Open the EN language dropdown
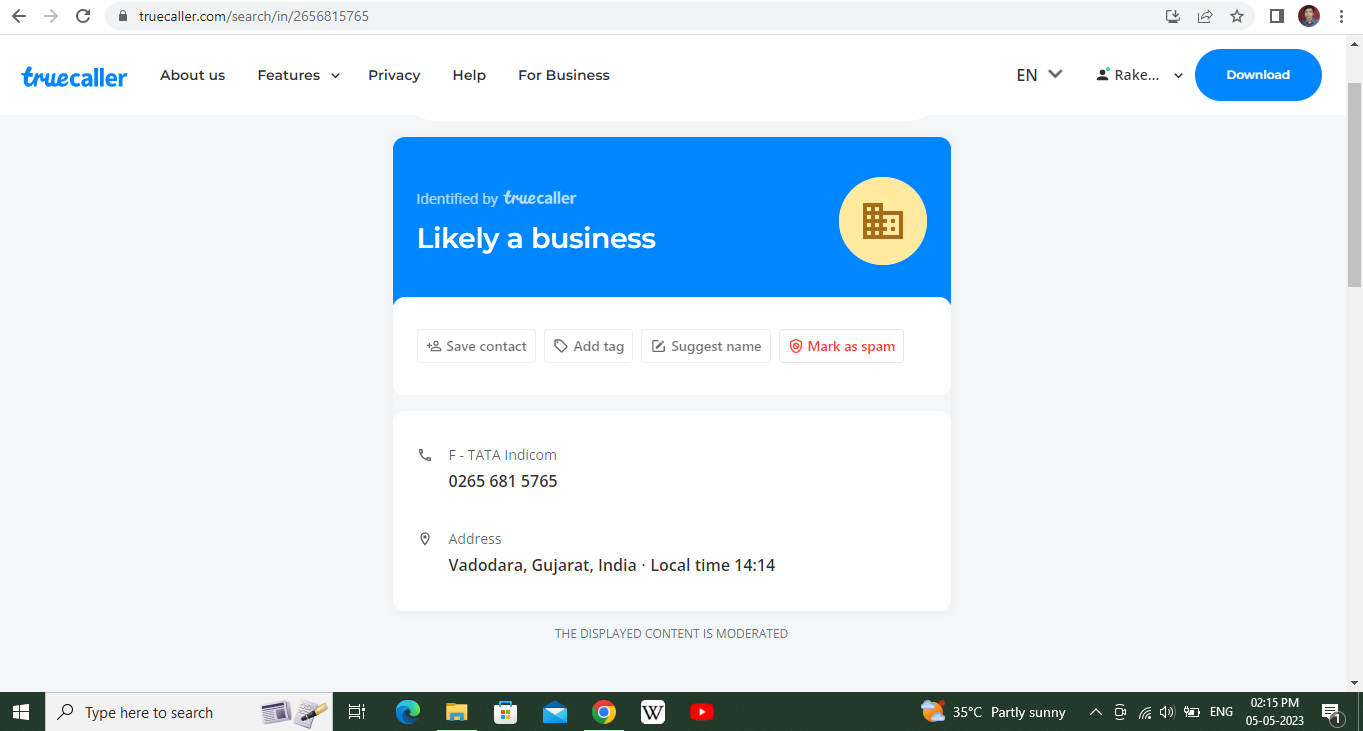This screenshot has height=731, width=1363. click(x=1039, y=75)
